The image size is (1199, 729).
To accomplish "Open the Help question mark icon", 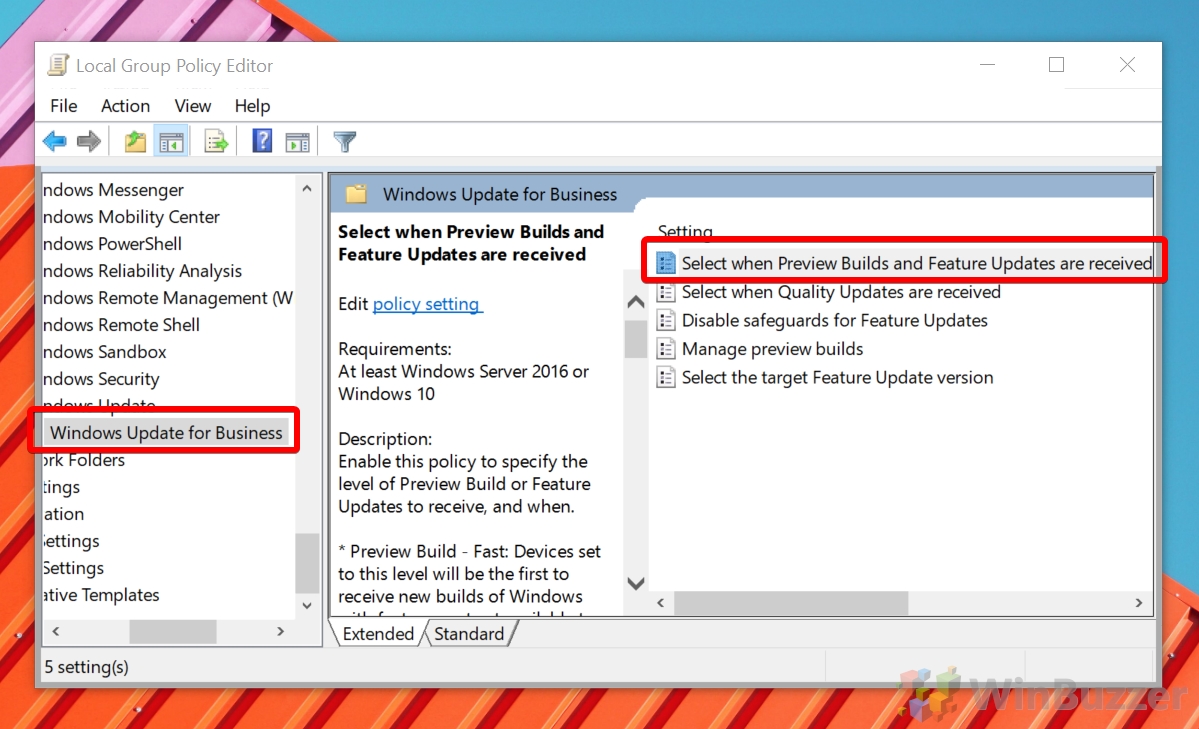I will point(262,141).
